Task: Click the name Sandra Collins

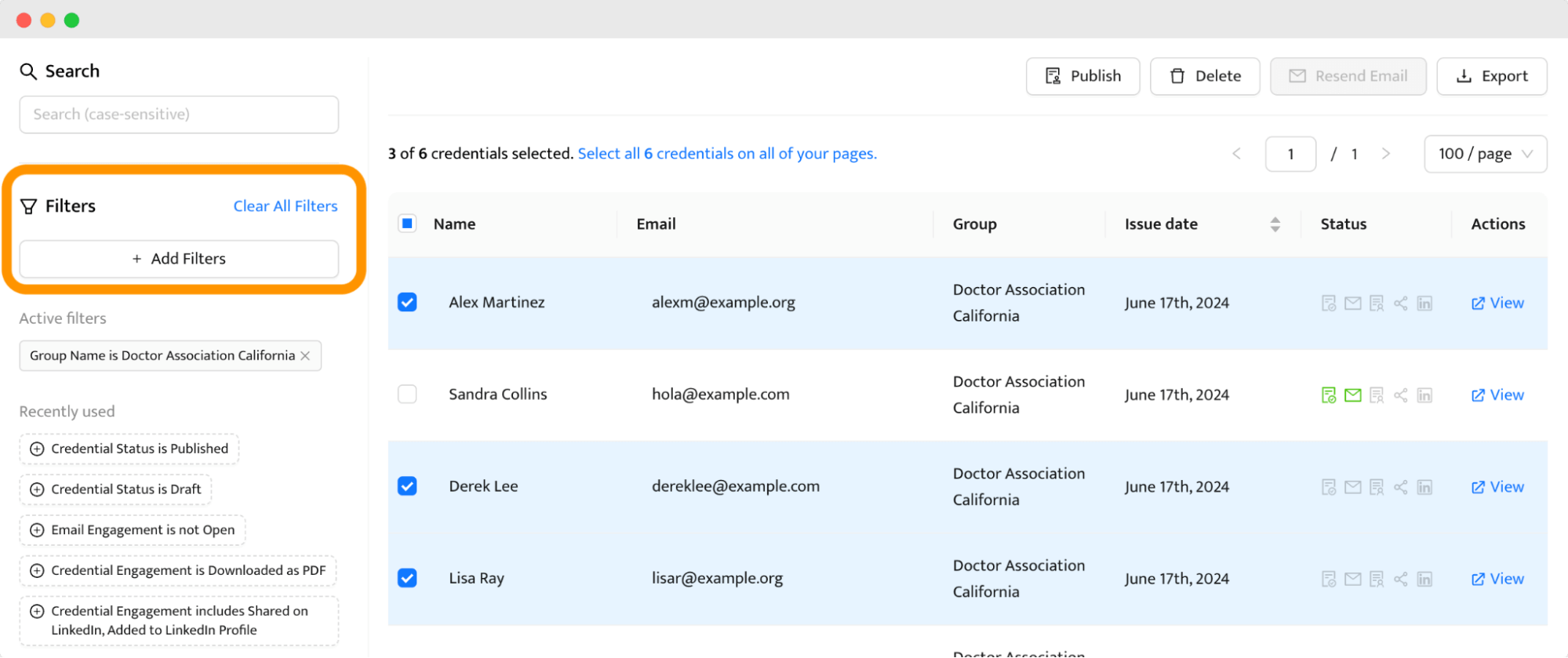Action: [x=498, y=394]
